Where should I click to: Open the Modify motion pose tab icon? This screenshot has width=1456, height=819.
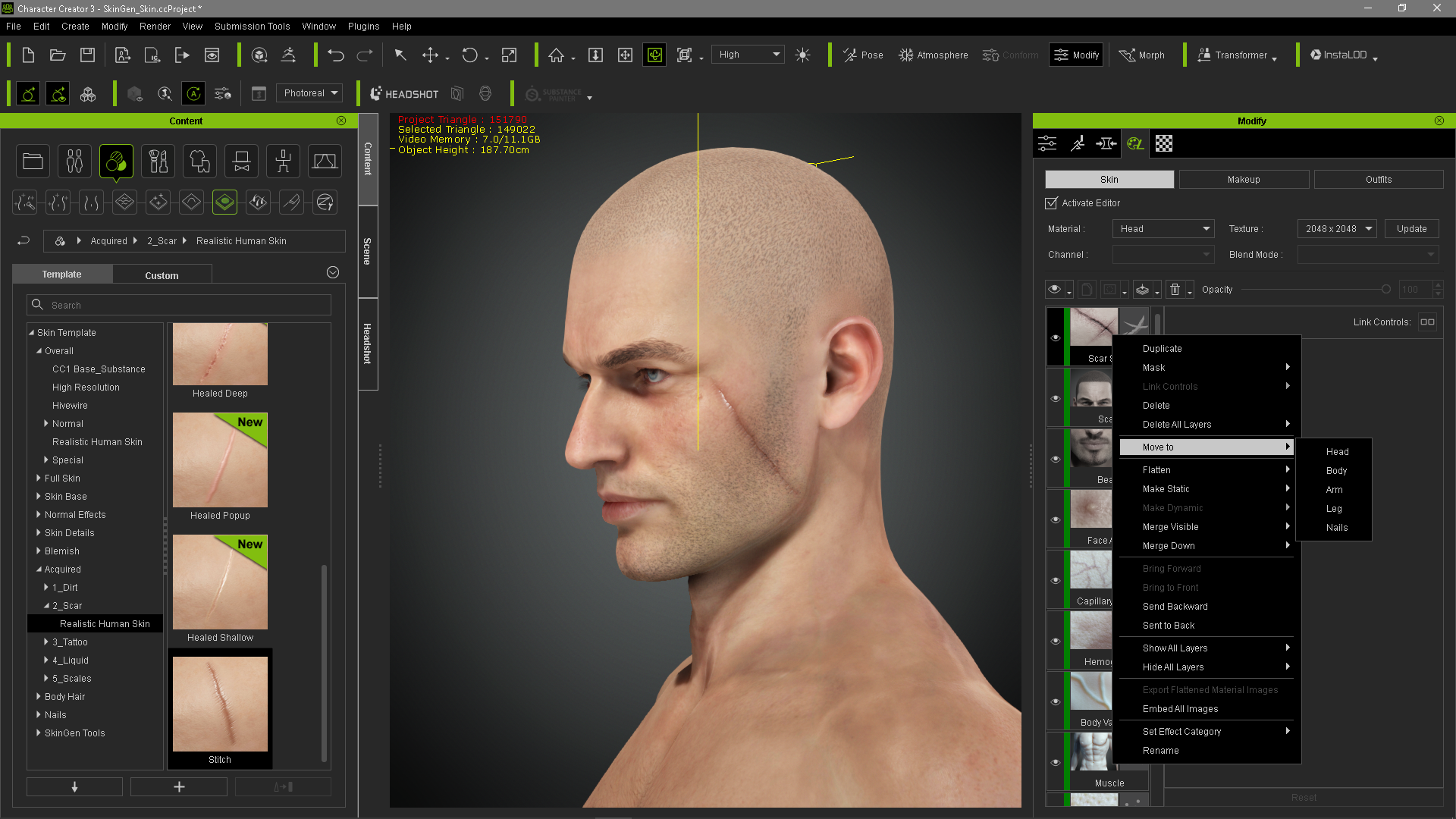1077,143
